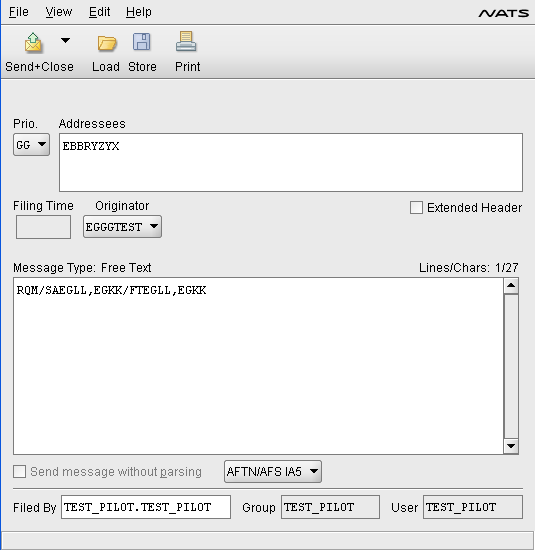This screenshot has height=550, width=535.
Task: Open the AFTN/AFS IA5 format dropdown
Action: coord(273,471)
